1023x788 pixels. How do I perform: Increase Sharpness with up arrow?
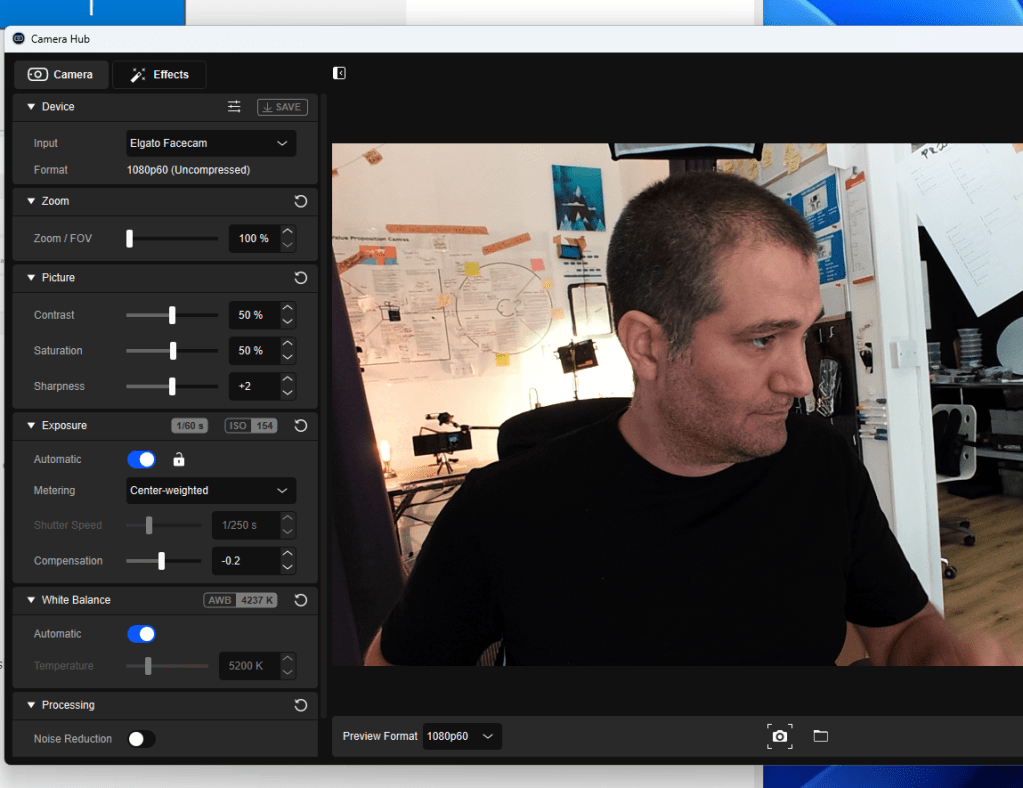point(288,380)
